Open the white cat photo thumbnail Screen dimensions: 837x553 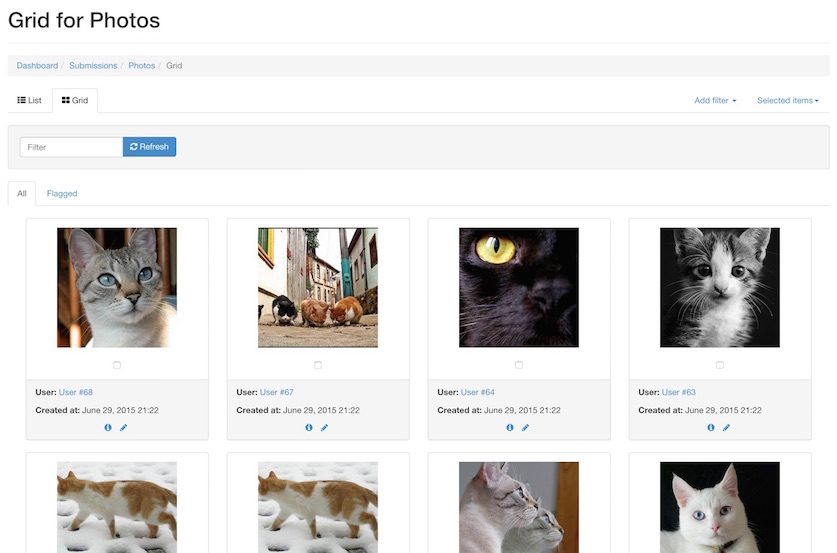point(720,507)
